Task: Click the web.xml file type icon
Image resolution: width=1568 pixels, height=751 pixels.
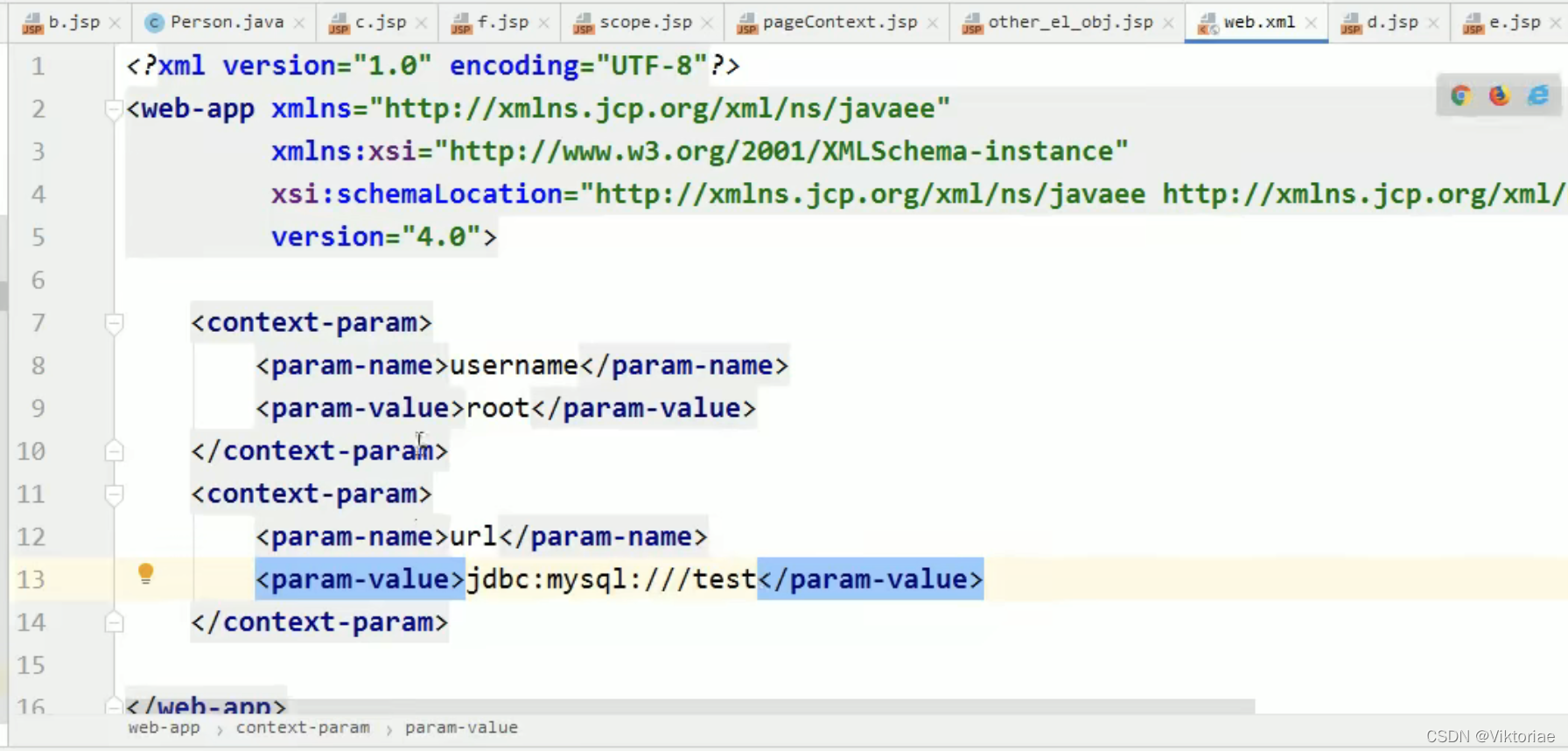Action: pyautogui.click(x=1207, y=24)
